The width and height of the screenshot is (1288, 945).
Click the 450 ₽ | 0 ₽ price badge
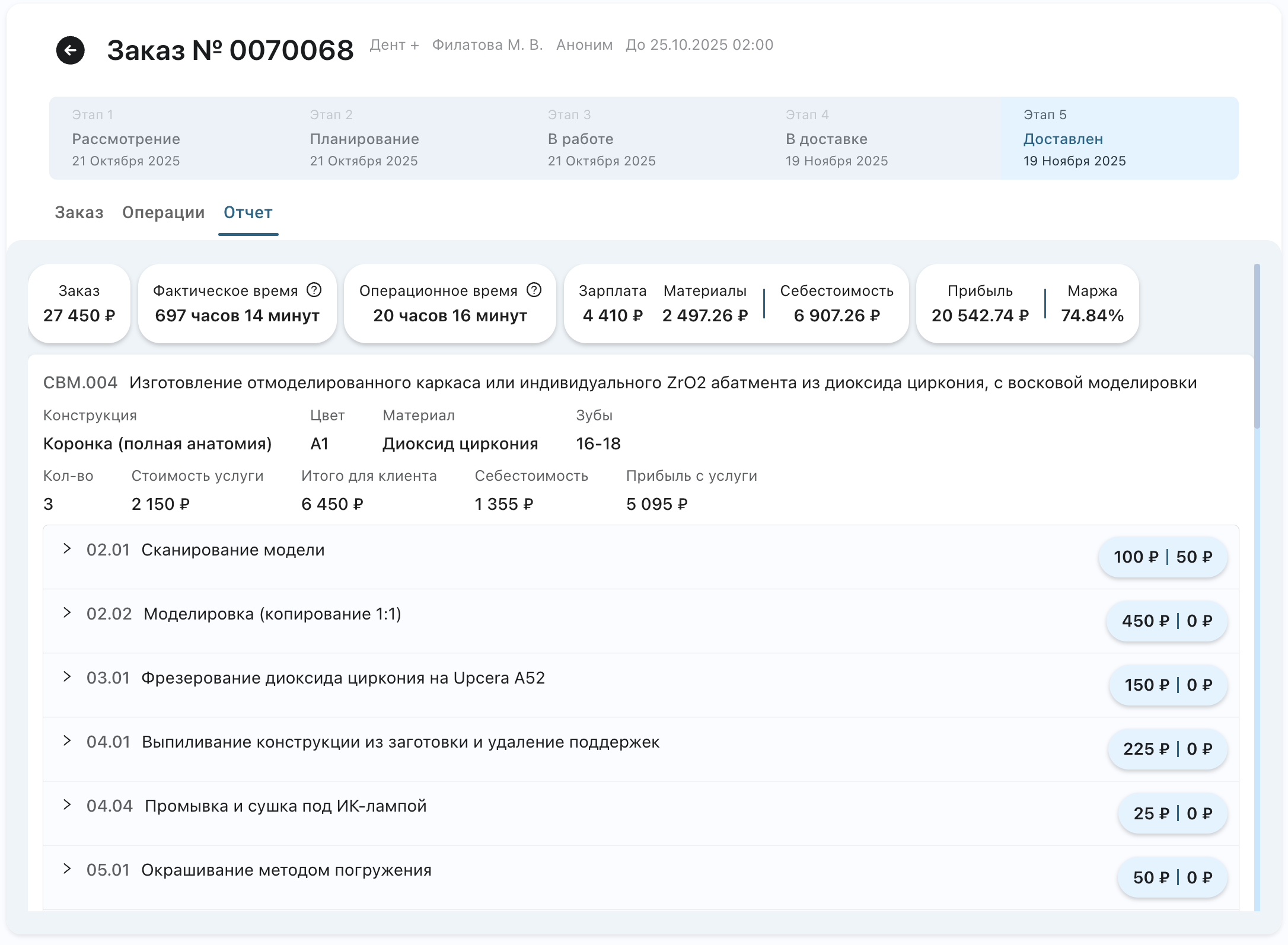[1166, 621]
